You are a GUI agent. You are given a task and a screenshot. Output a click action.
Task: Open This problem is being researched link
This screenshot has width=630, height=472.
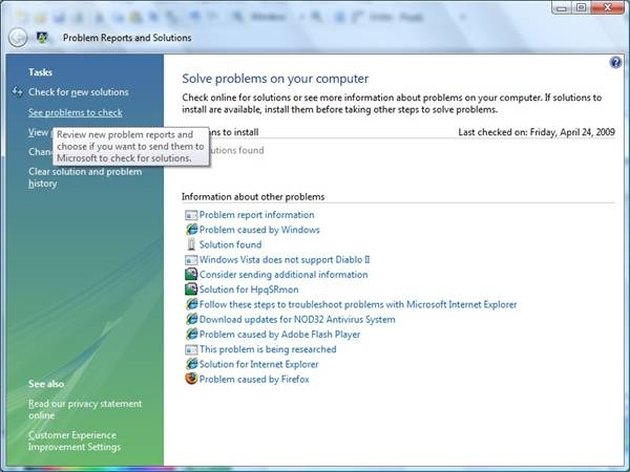point(268,349)
